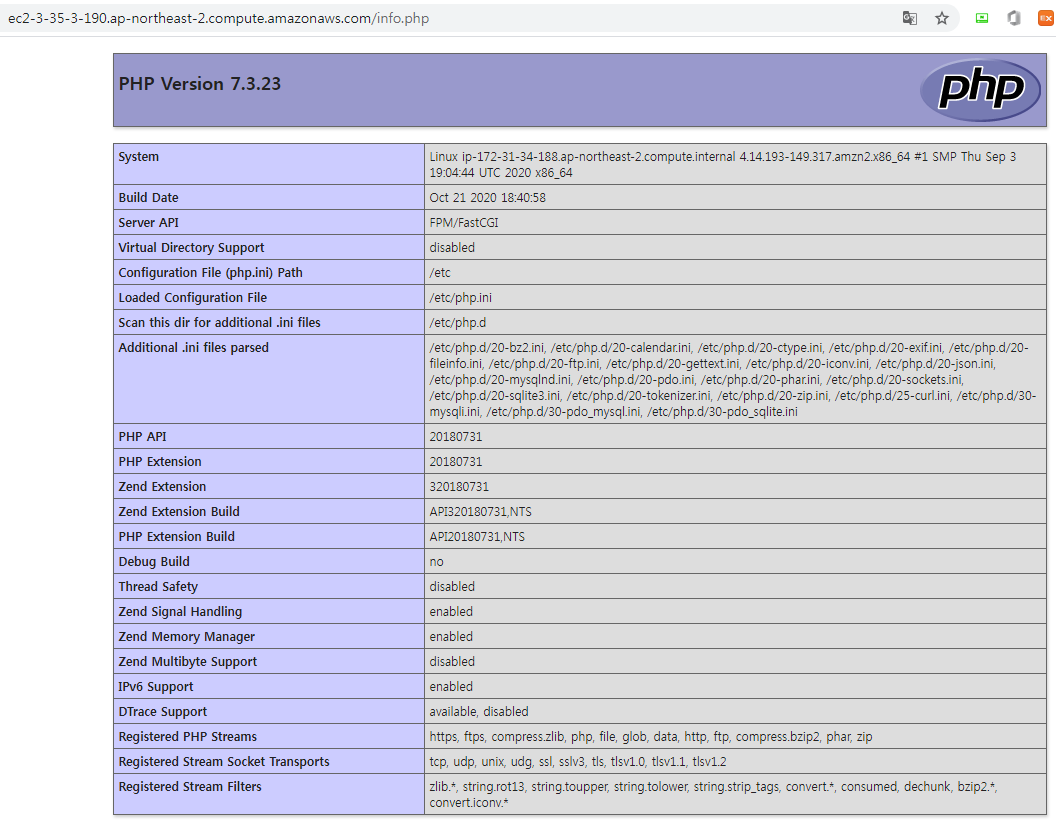The height and width of the screenshot is (824, 1056).
Task: Select the PHP Version 7.3.23 heading
Action: point(199,83)
